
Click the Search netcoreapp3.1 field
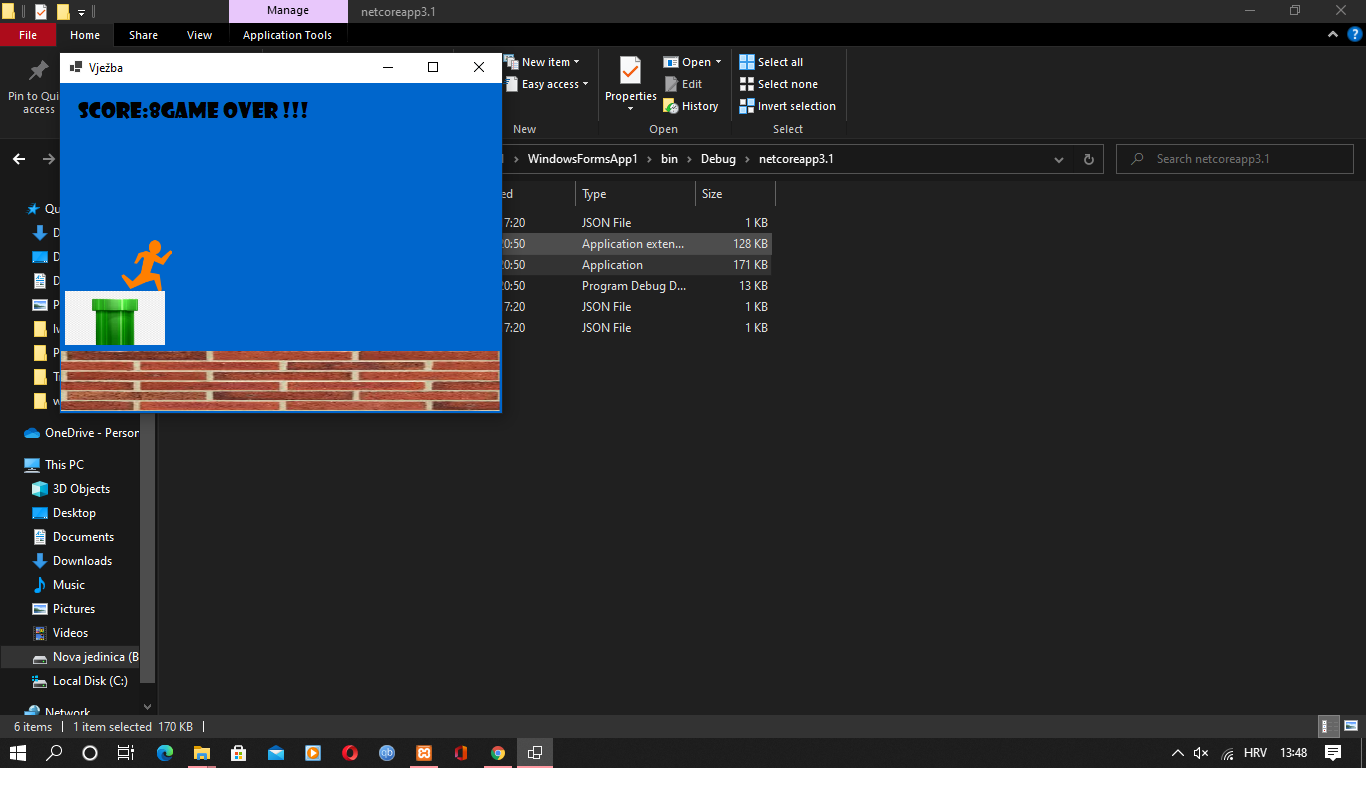tap(1235, 159)
